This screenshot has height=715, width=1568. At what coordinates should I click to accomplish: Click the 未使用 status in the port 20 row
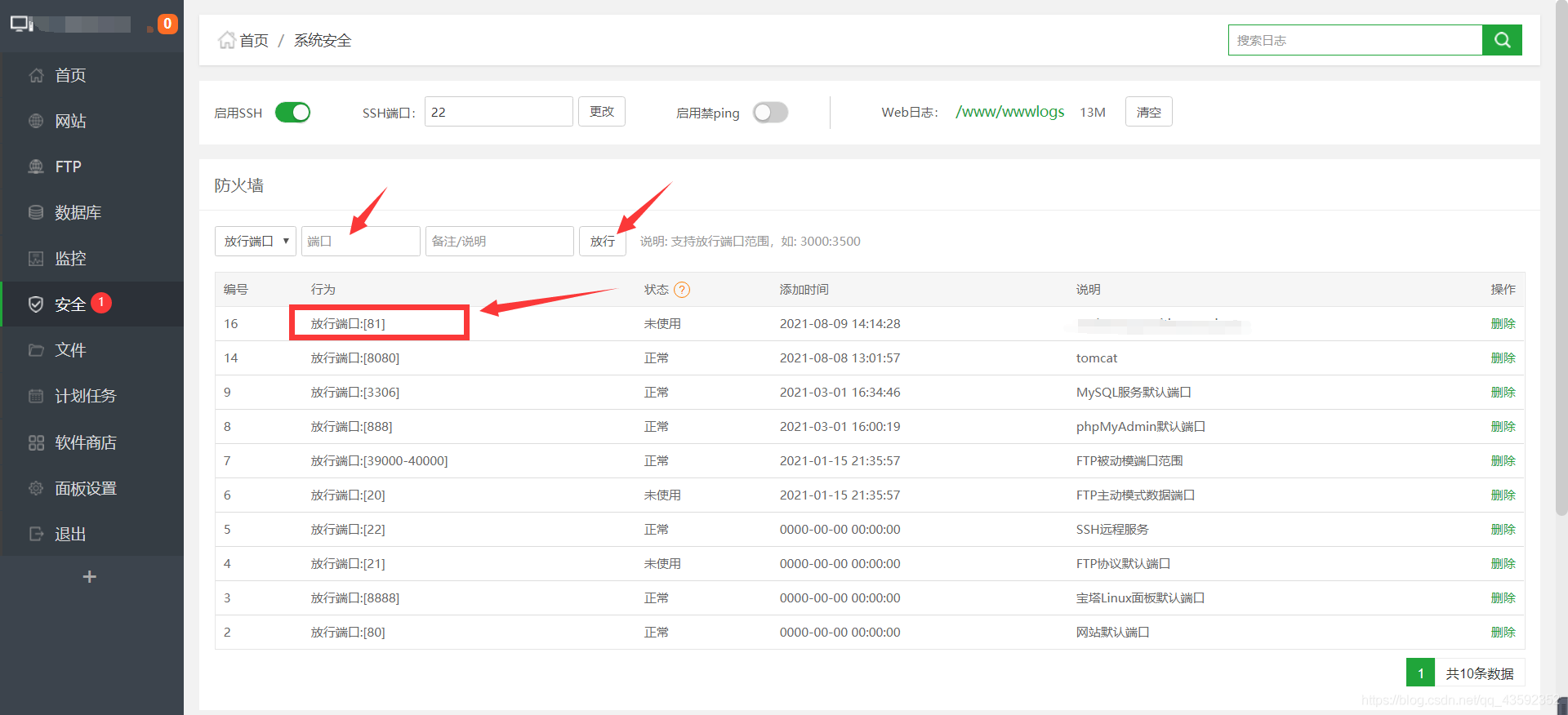tap(662, 495)
